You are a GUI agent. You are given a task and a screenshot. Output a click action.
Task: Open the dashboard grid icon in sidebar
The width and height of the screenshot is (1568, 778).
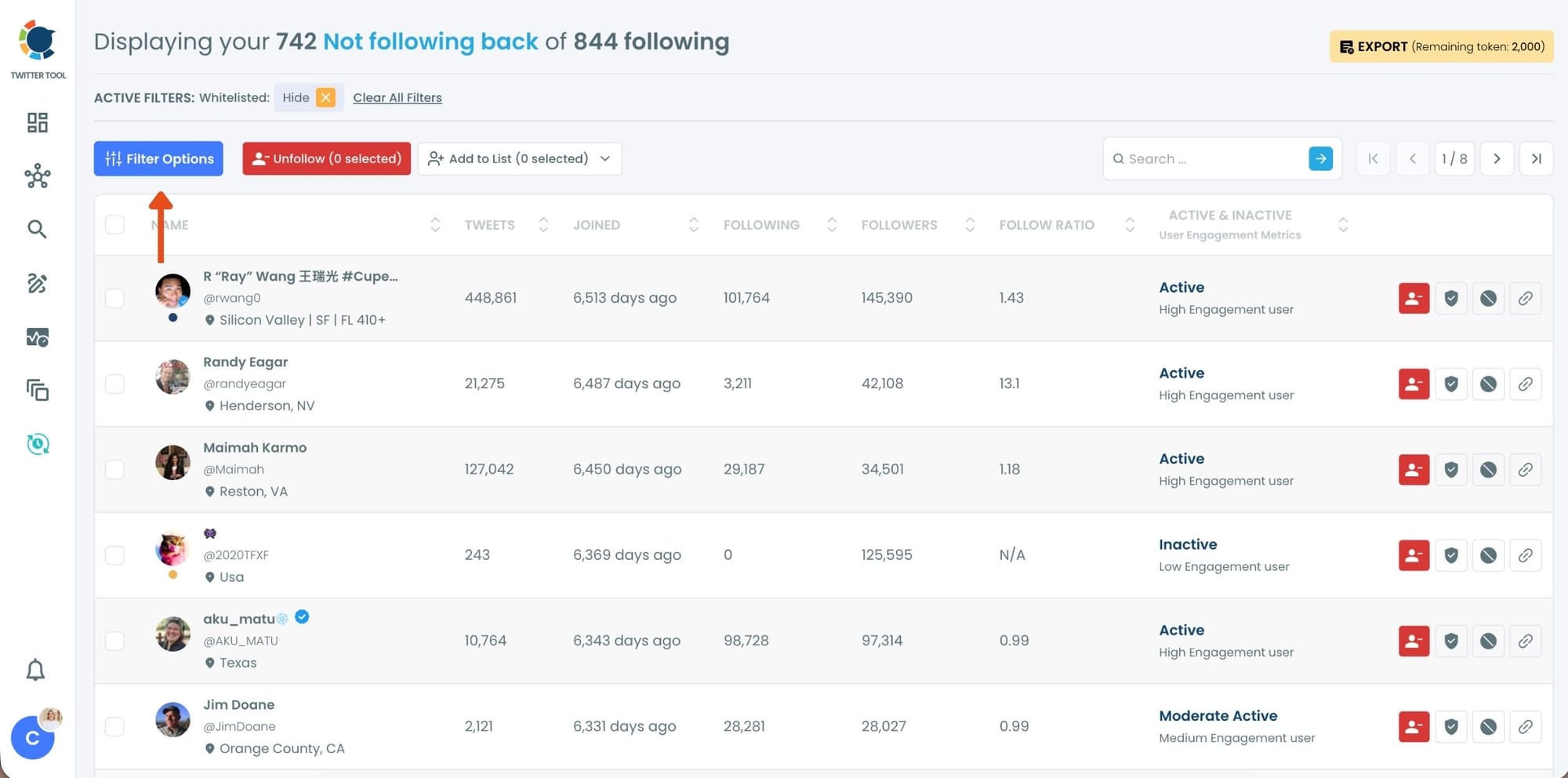tap(37, 122)
